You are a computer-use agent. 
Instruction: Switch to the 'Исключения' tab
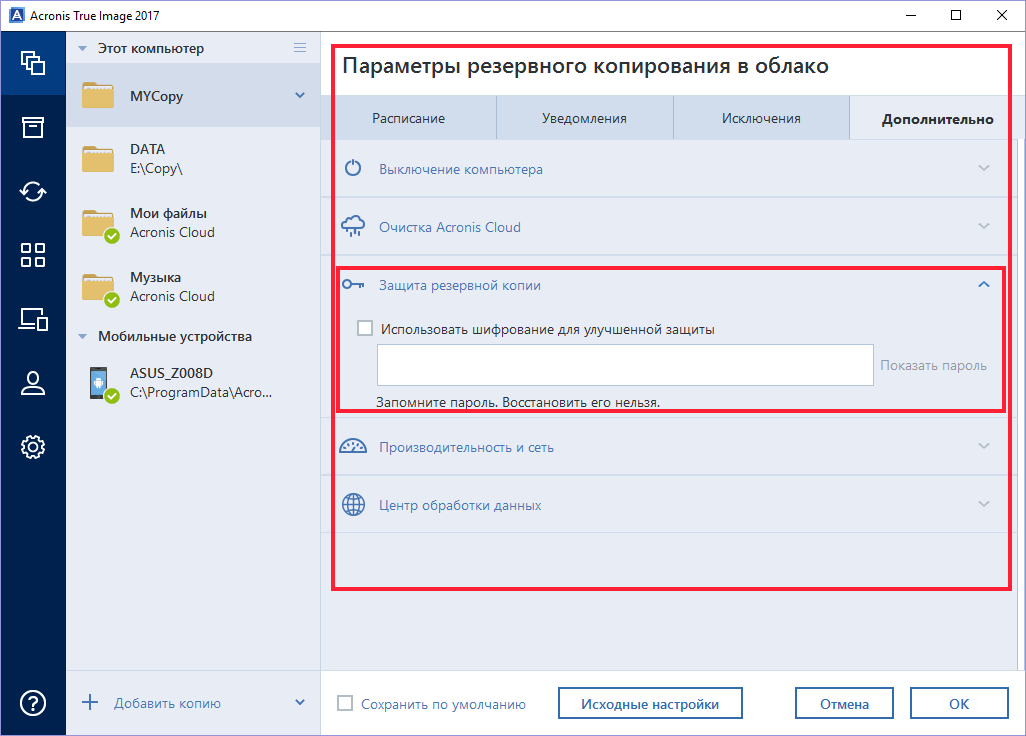[x=761, y=118]
